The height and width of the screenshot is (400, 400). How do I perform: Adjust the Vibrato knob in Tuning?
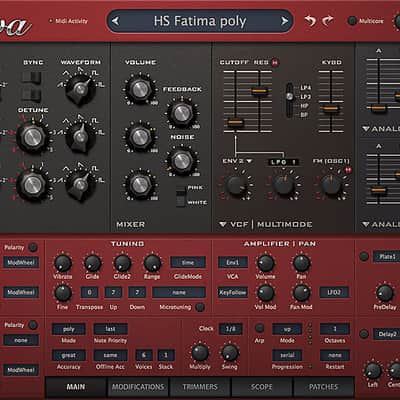click(63, 263)
